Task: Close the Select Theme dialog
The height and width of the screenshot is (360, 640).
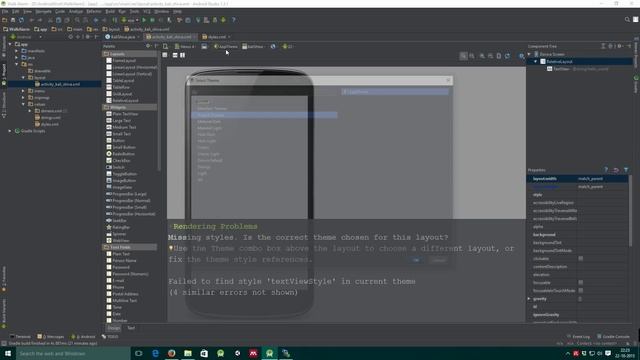Action: point(448,80)
